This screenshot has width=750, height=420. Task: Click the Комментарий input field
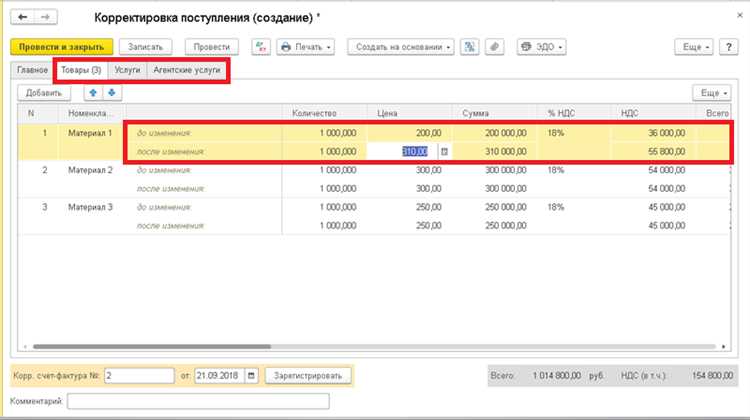(x=198, y=401)
